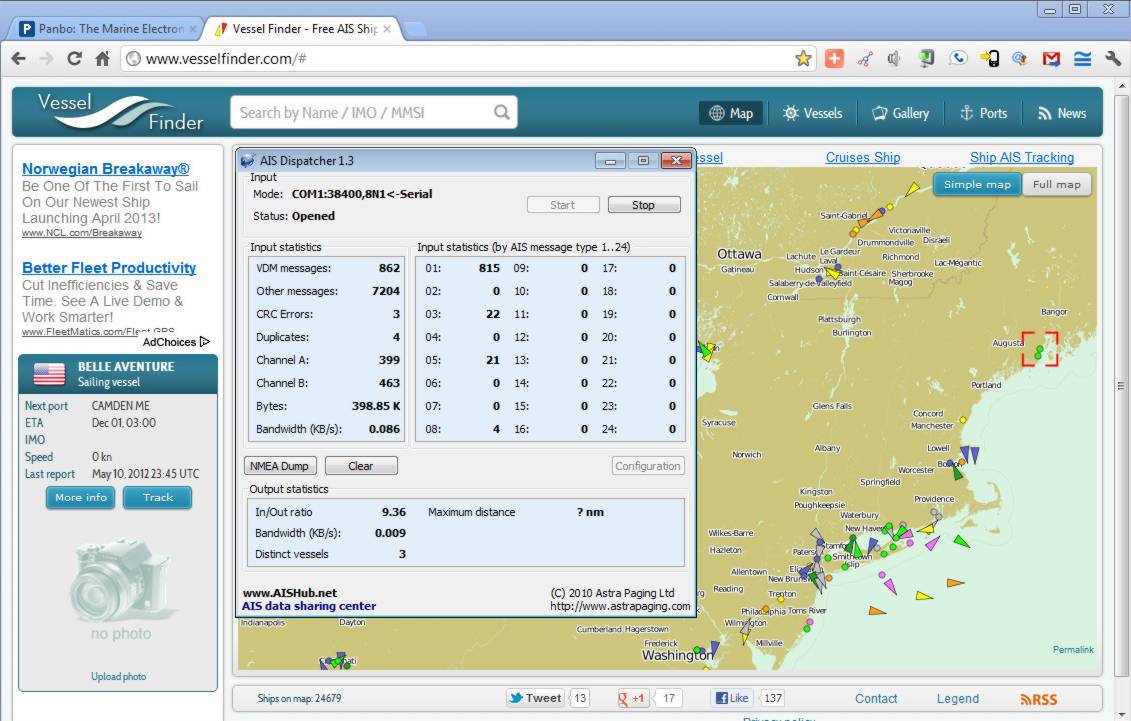
Task: Switch to Simple map view
Action: coord(977,185)
